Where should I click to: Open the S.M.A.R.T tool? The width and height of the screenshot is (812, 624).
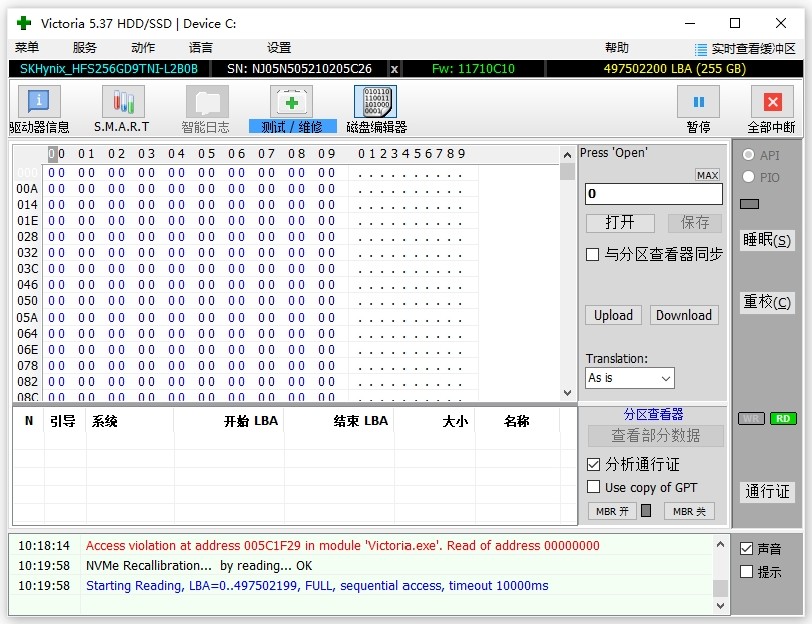click(122, 102)
